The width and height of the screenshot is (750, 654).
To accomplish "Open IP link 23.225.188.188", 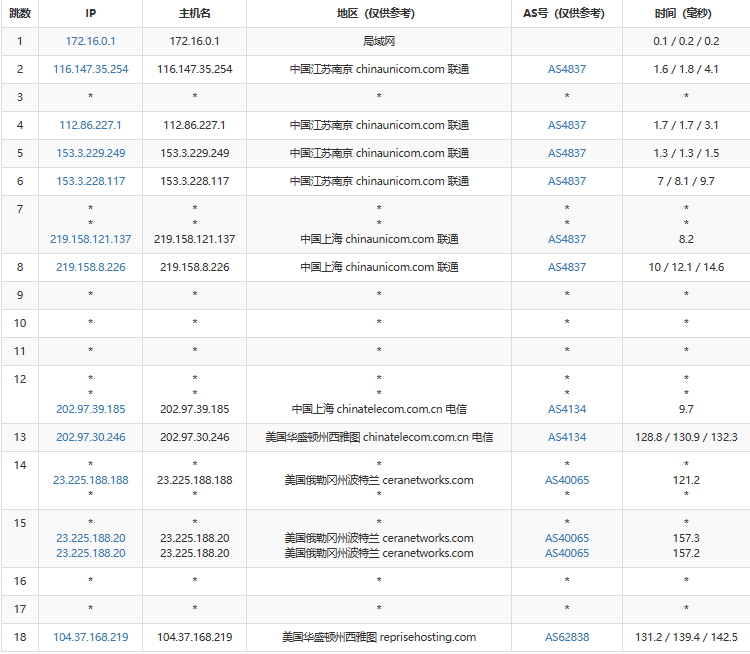I will click(x=90, y=480).
